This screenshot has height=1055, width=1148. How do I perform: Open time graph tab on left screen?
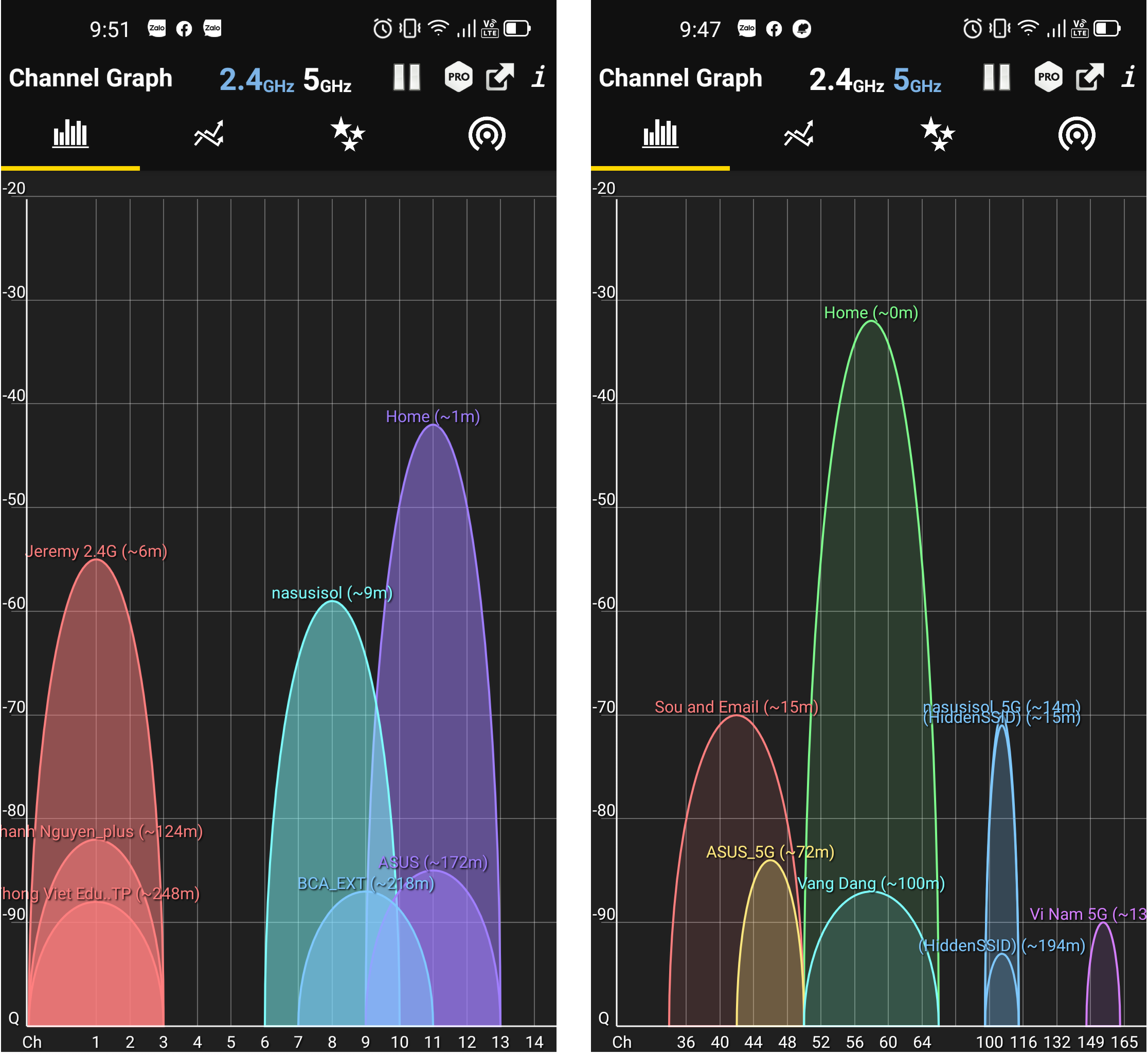pos(208,135)
